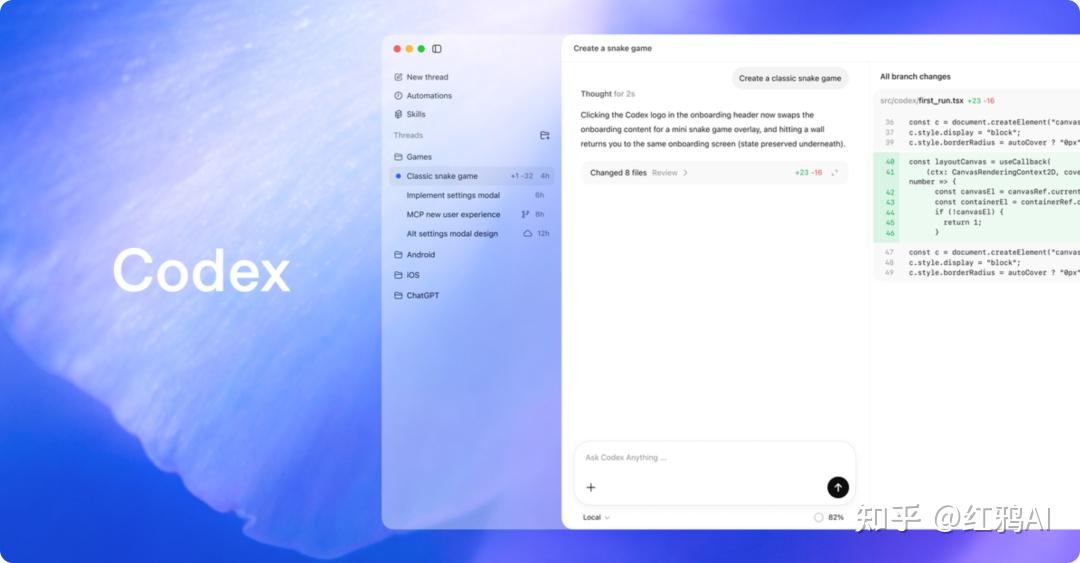Select the Classic snake game thread
The image size is (1080, 563).
472,176
